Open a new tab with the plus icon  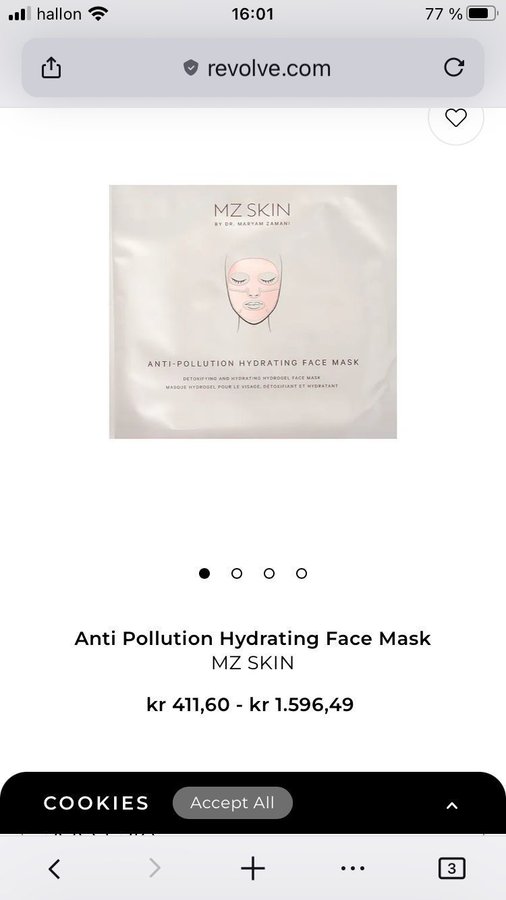pos(253,868)
